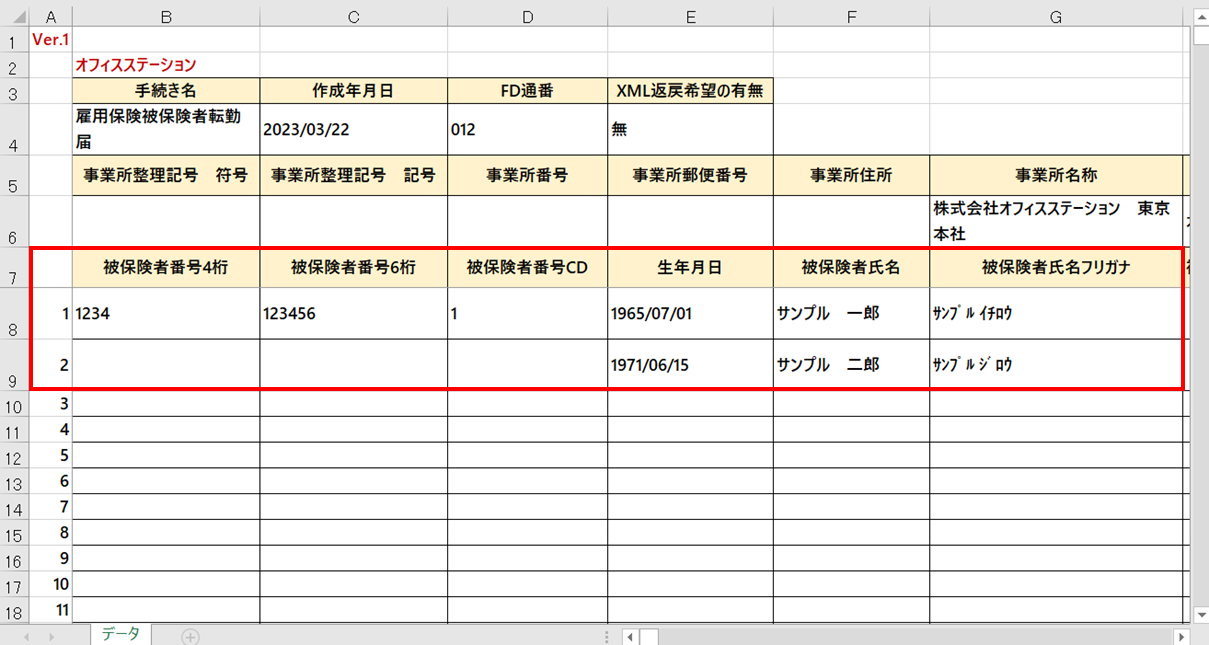Select furigana cell ｻﾝﾌﾟﾙ ｲﾁﾛｳ
The image size is (1209, 645).
click(1056, 314)
